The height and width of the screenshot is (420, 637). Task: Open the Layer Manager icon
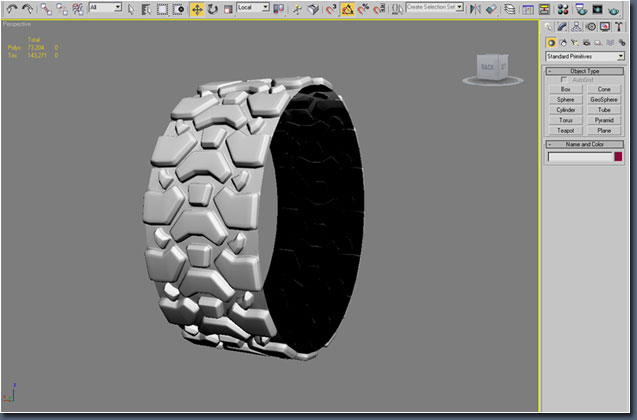(x=509, y=9)
